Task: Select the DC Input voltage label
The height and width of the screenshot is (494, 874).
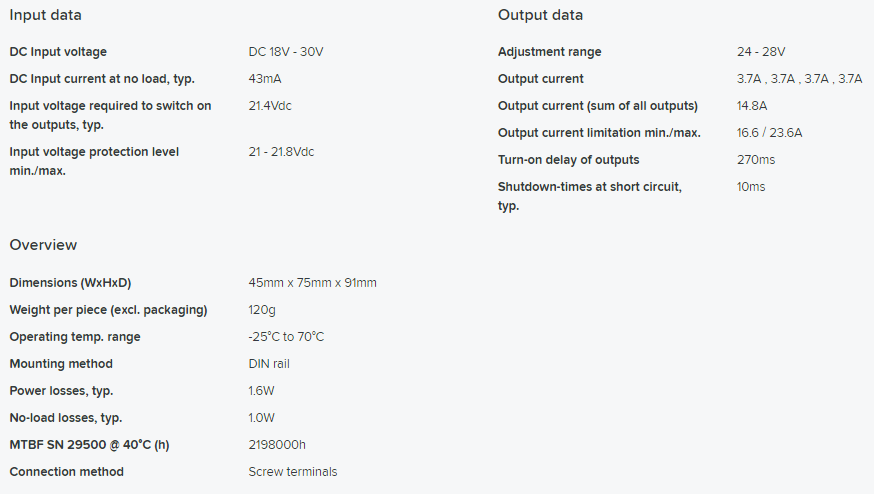Action: click(58, 52)
